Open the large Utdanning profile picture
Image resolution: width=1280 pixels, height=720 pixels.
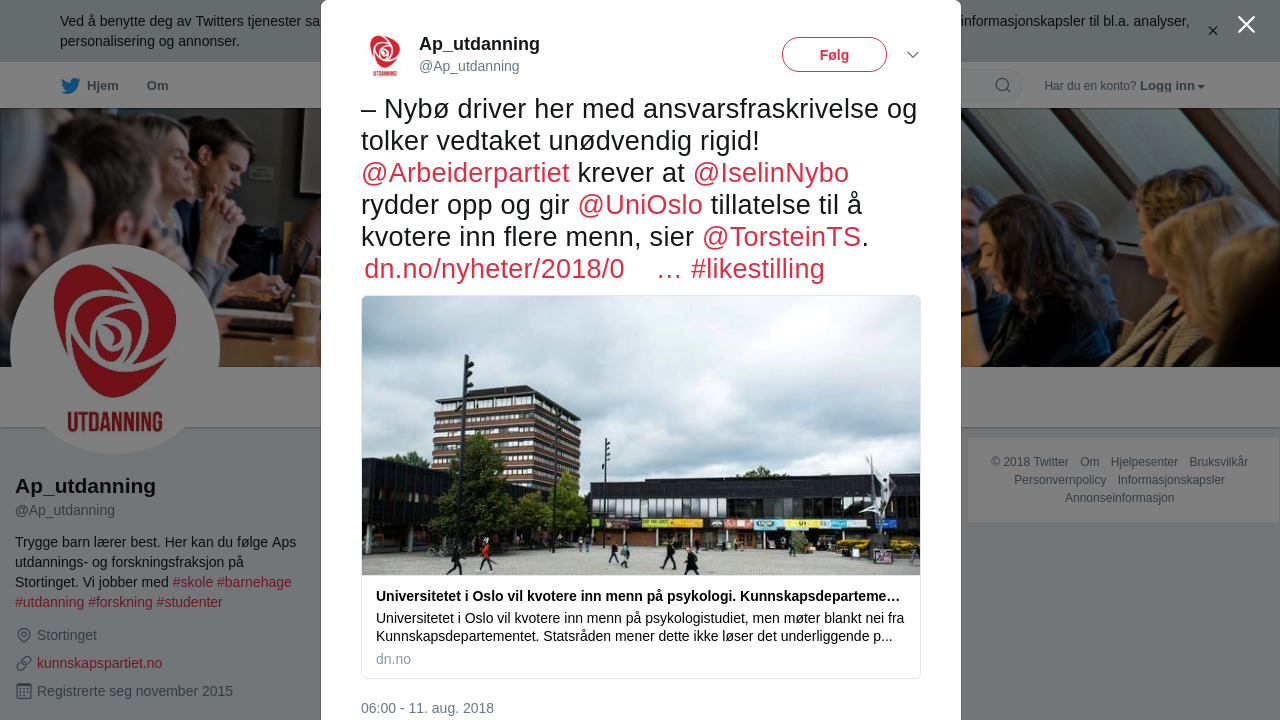pyautogui.click(x=115, y=350)
